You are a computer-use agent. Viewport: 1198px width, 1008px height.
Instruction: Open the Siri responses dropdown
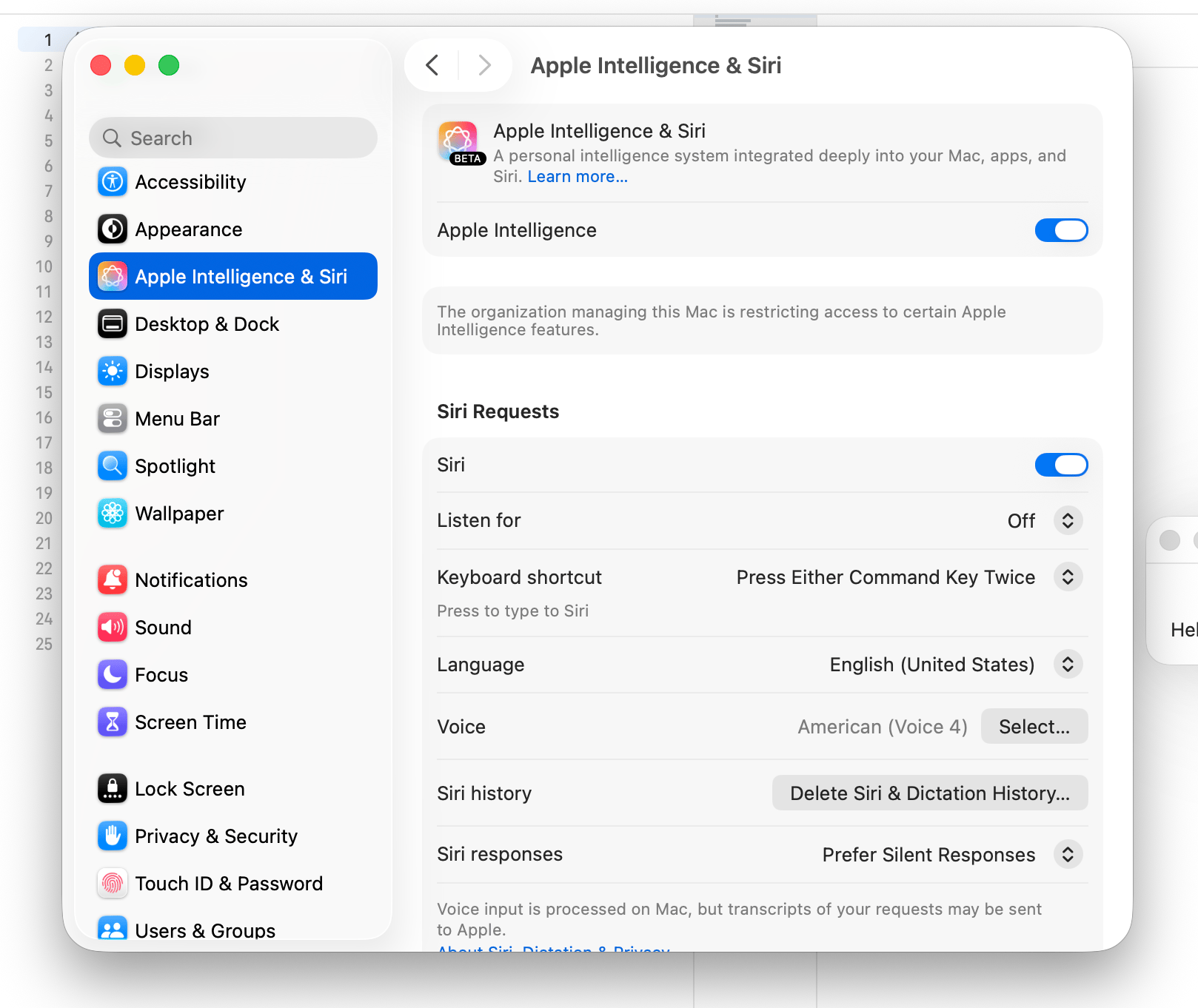[x=1068, y=854]
